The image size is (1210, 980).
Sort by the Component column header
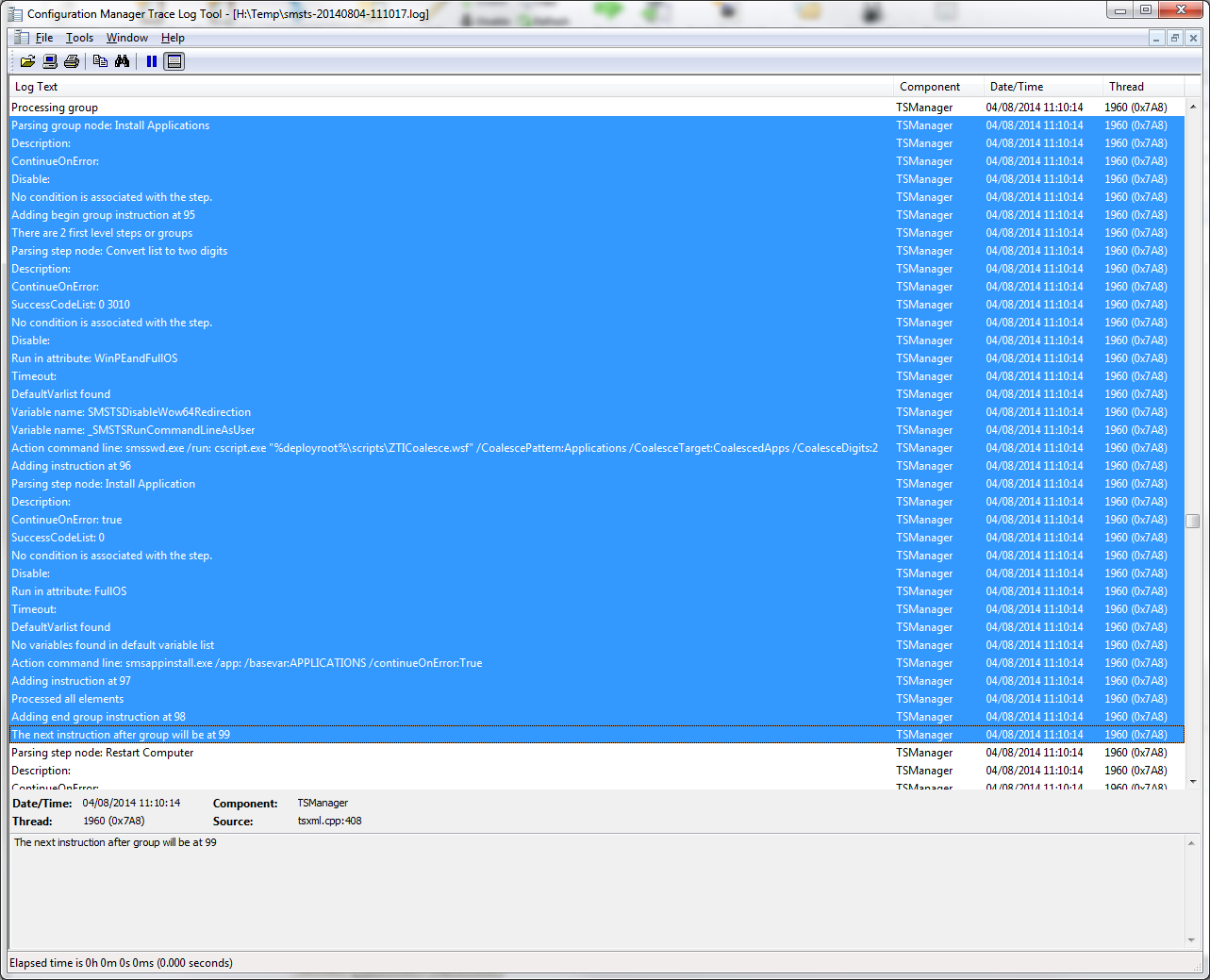pos(930,87)
